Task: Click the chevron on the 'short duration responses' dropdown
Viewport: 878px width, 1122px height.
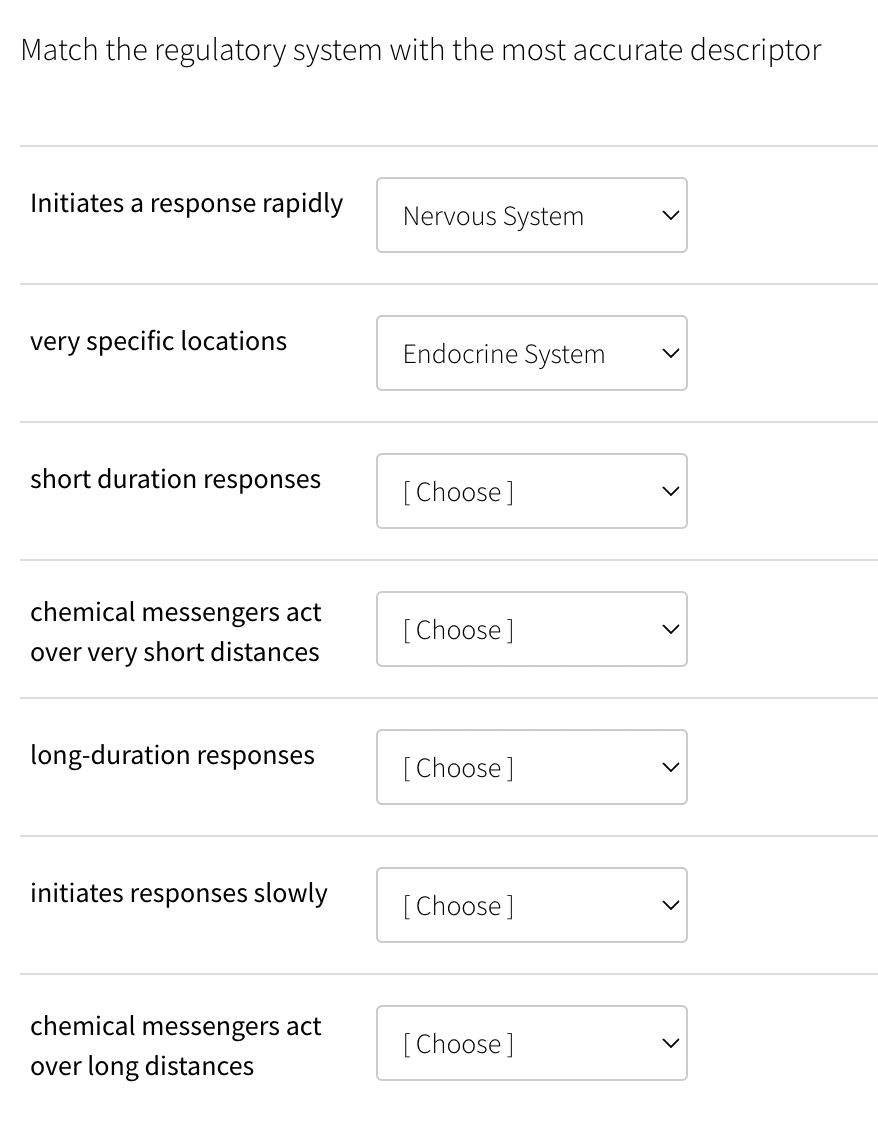Action: [670, 491]
